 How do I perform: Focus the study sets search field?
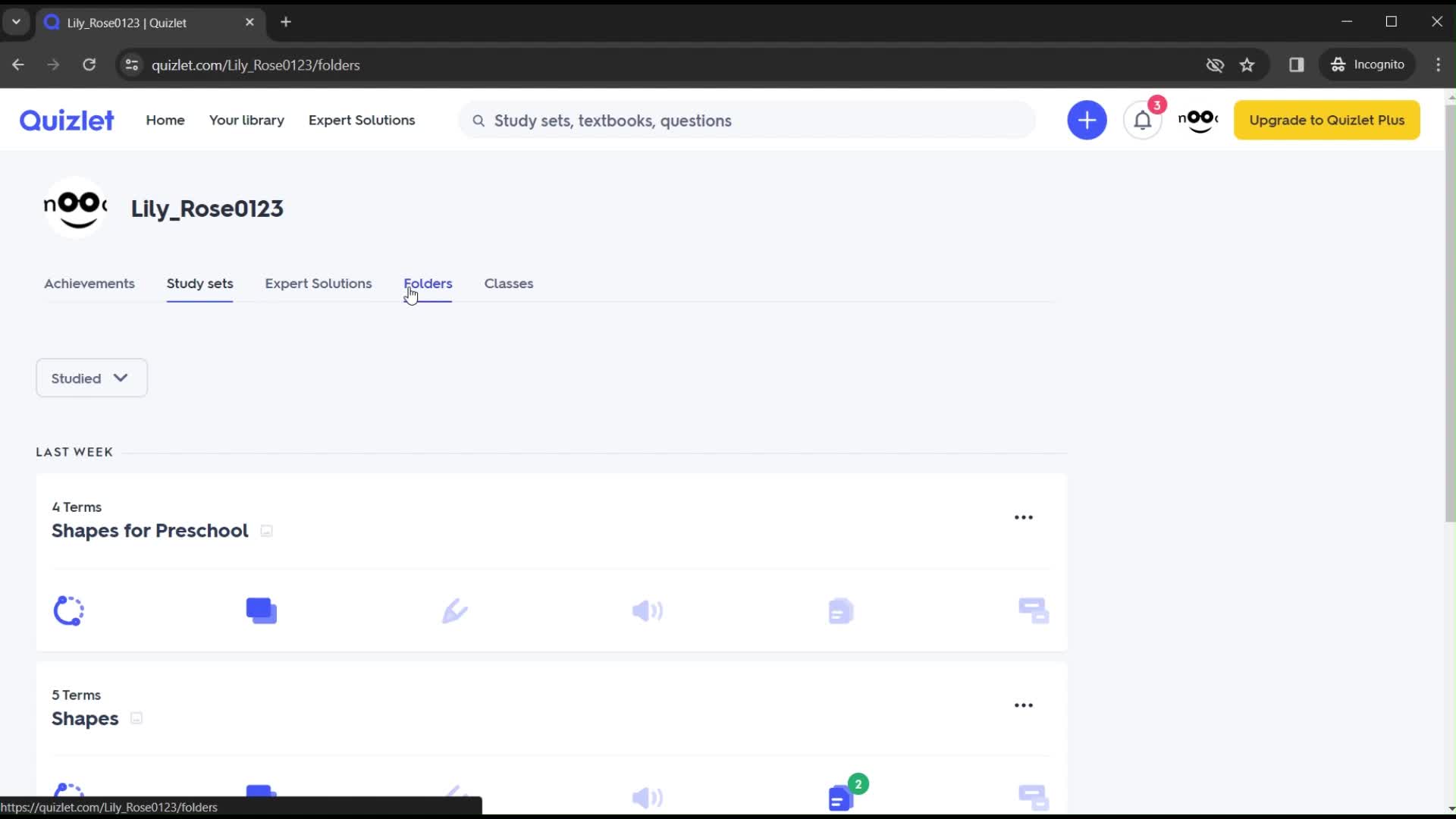747,121
